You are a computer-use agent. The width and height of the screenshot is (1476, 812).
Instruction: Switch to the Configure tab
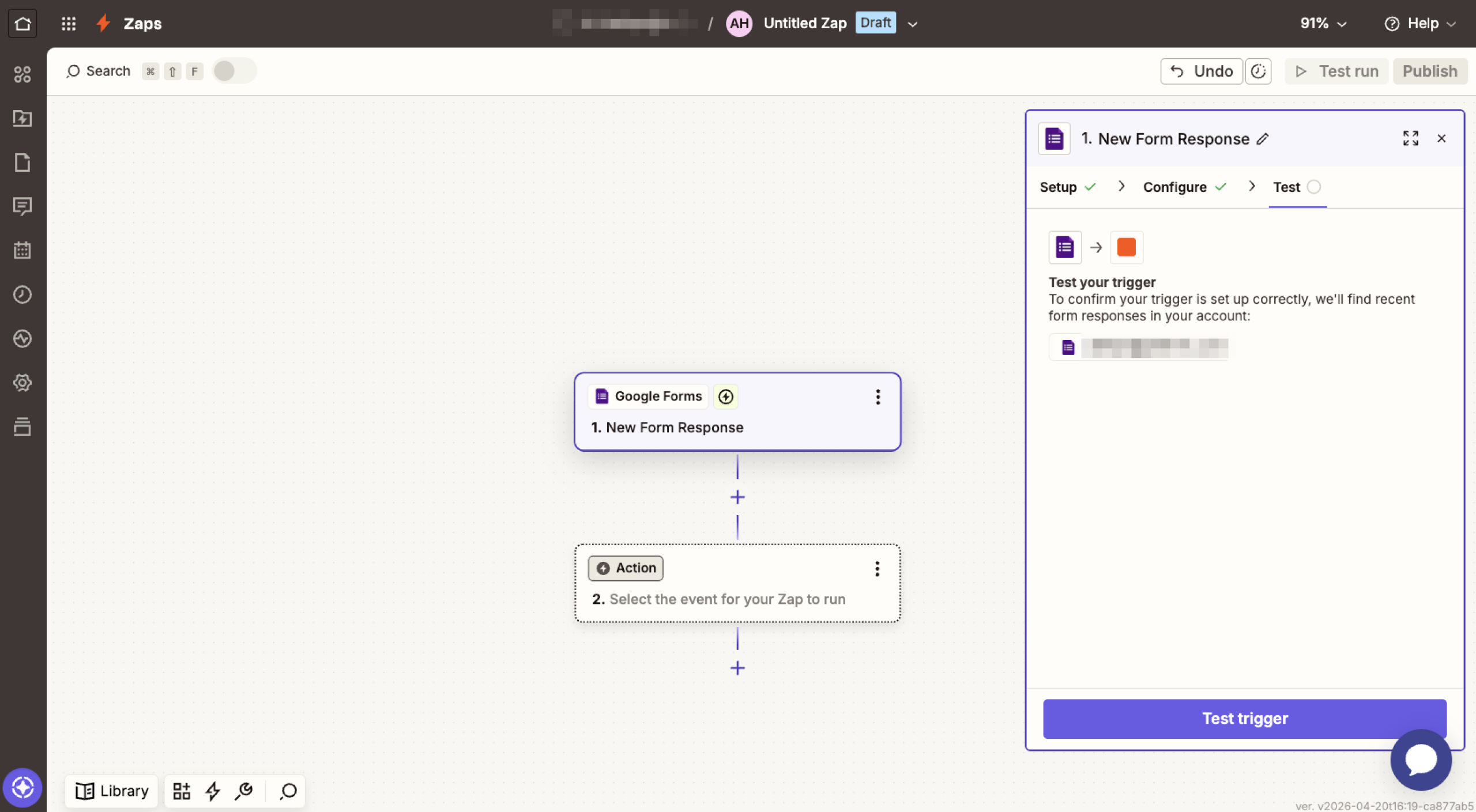(x=1174, y=187)
